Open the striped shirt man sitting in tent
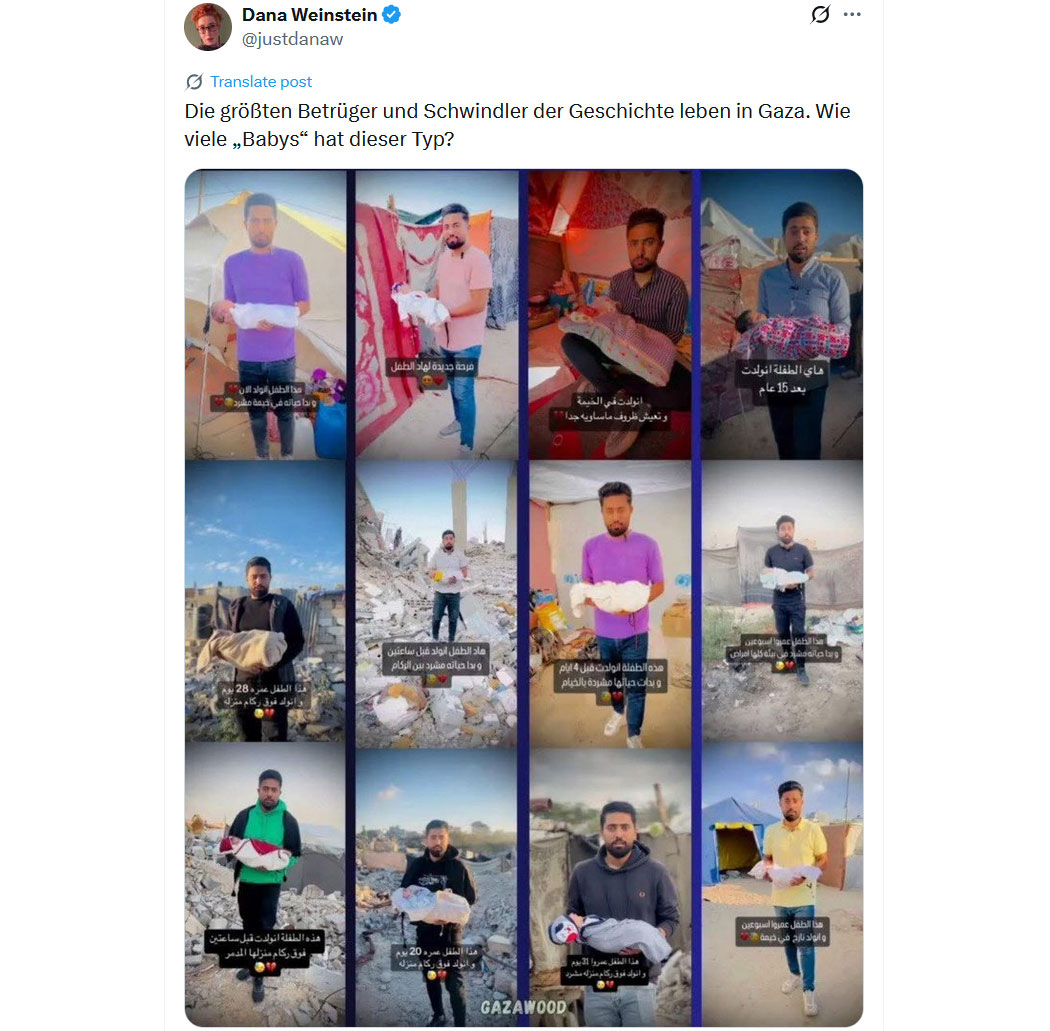This screenshot has width=1050, height=1031. point(610,314)
